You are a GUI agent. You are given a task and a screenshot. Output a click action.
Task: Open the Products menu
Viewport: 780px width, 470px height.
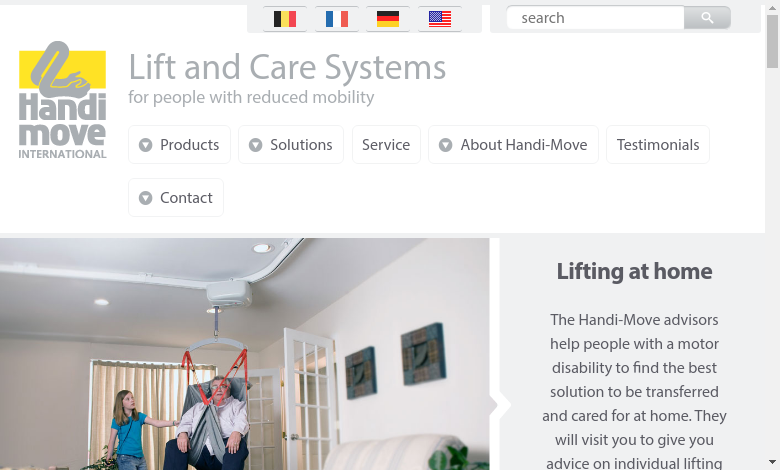pos(180,145)
